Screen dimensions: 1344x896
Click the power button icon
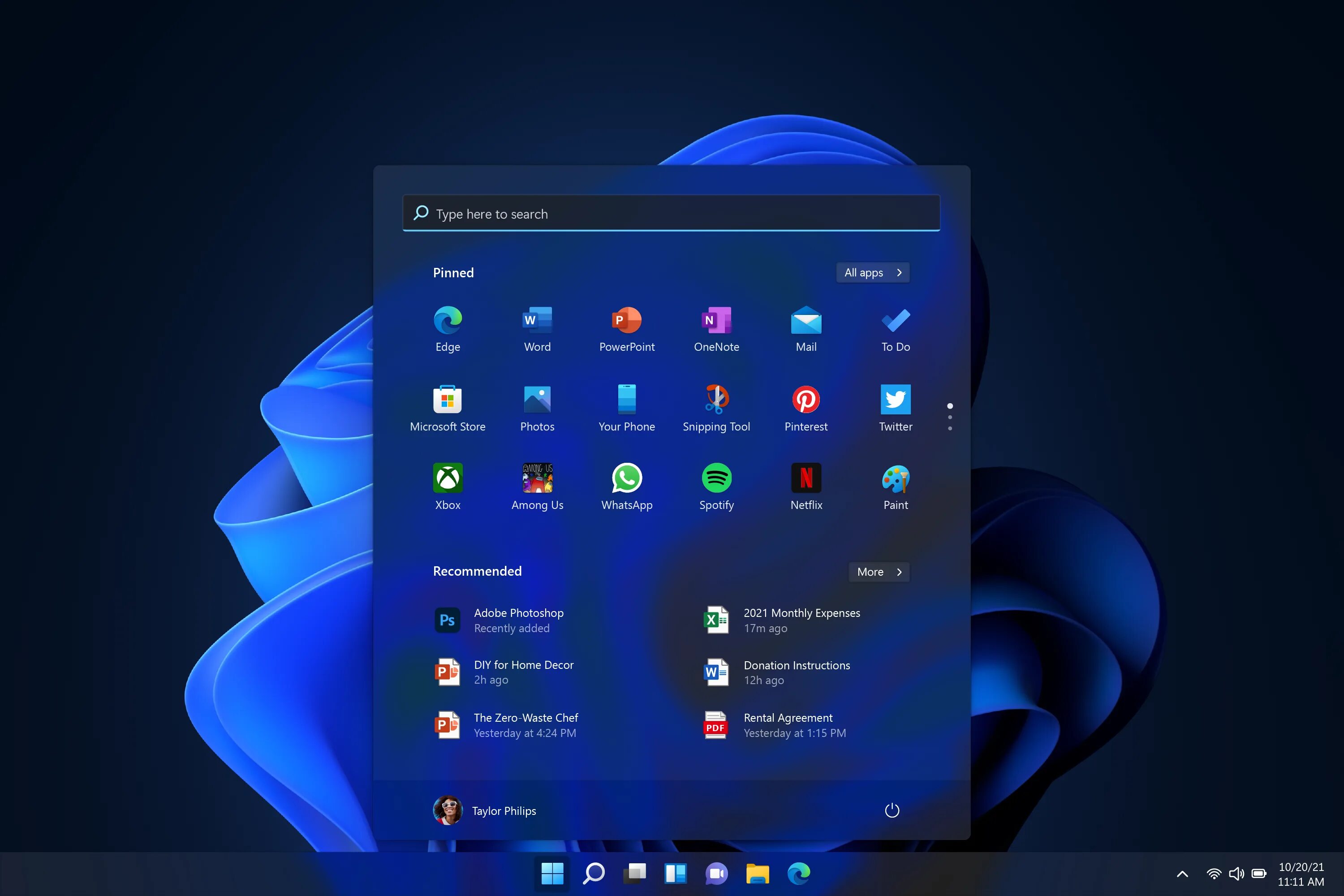coord(892,810)
